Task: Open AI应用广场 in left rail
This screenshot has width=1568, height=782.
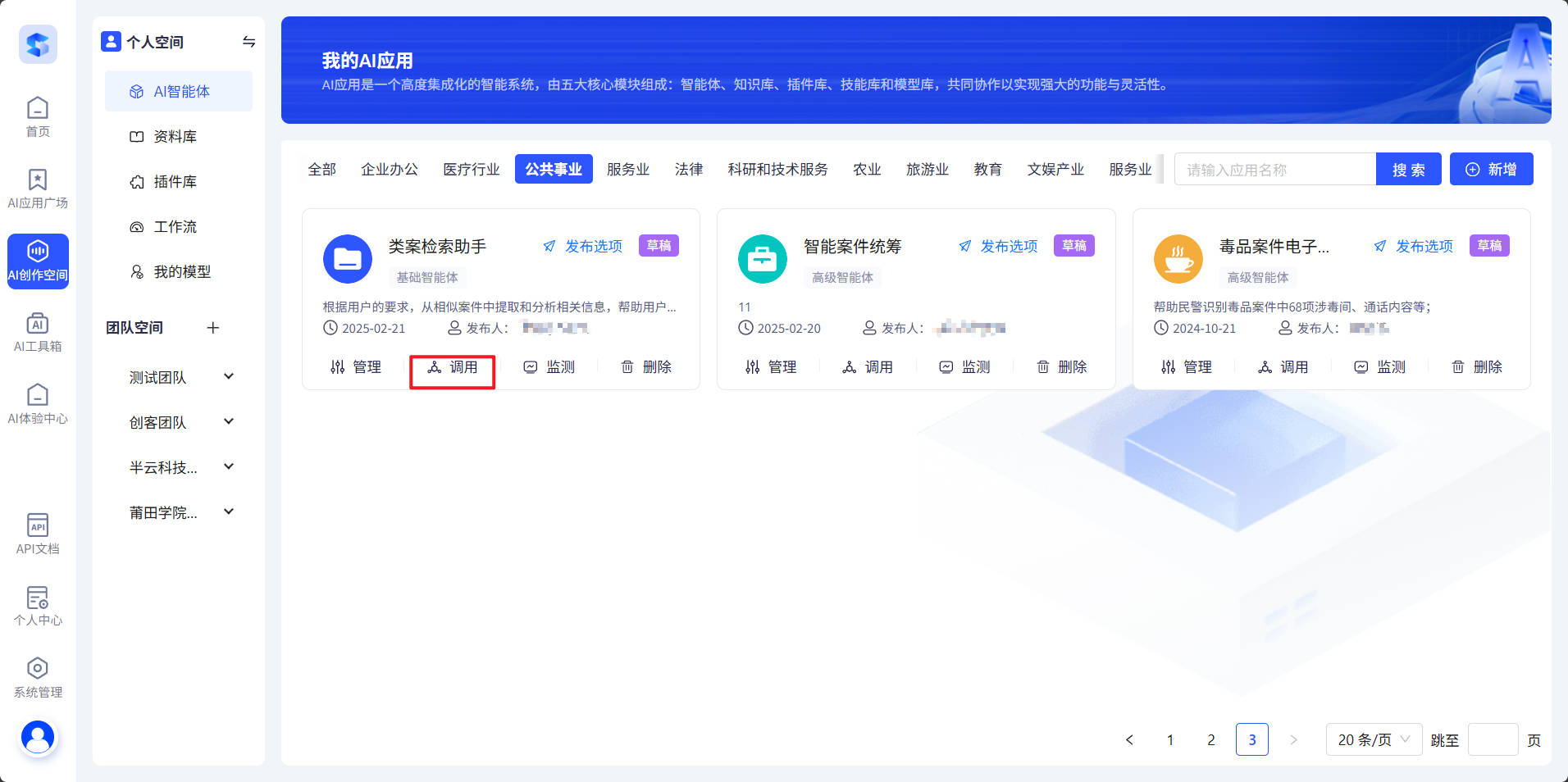Action: pyautogui.click(x=38, y=189)
